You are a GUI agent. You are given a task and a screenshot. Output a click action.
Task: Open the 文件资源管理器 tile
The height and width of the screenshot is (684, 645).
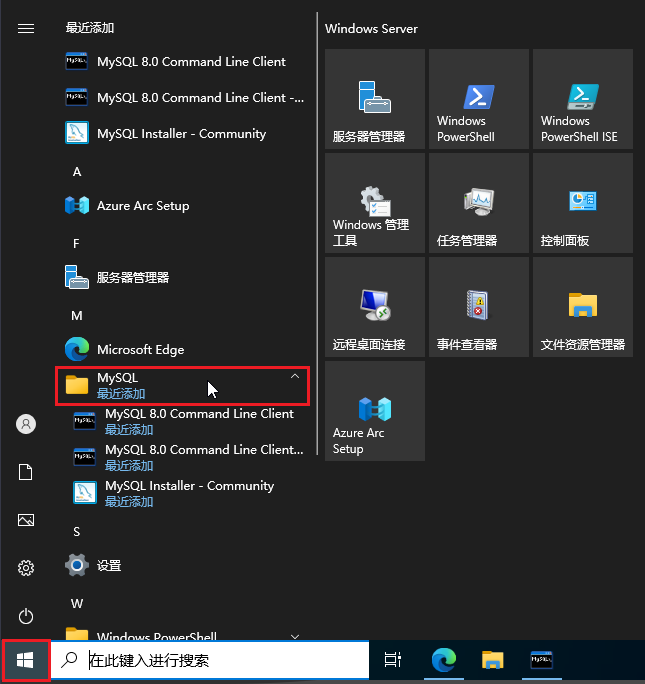point(583,307)
